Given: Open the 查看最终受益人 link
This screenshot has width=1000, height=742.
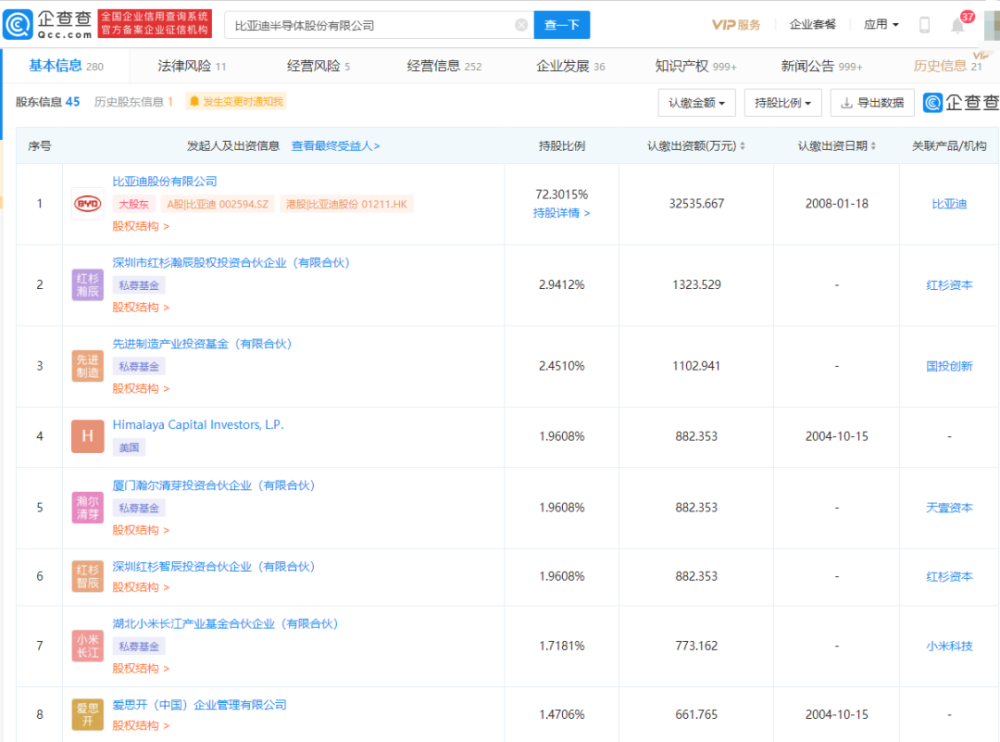Looking at the screenshot, I should (336, 146).
